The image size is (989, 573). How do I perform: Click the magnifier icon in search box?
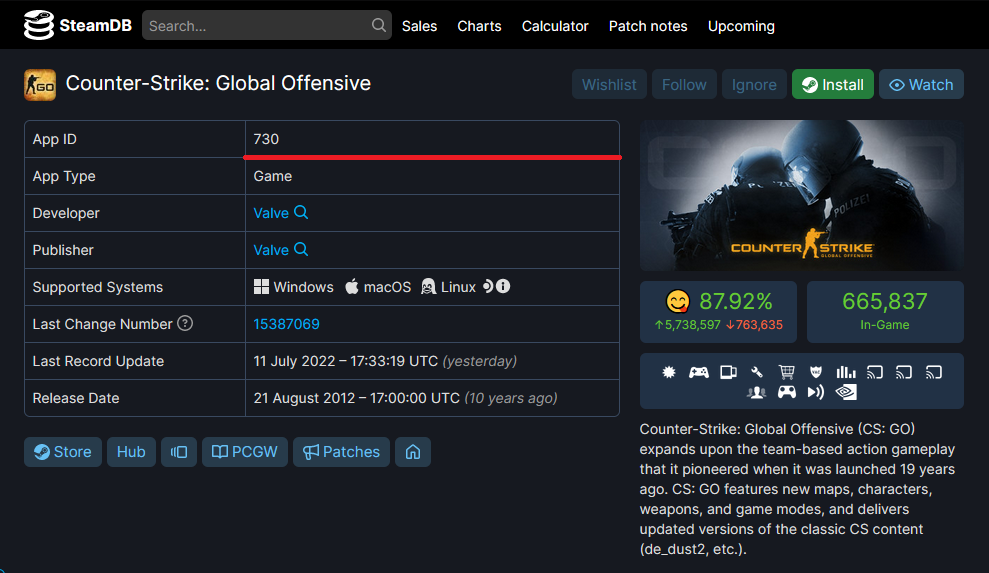point(378,25)
